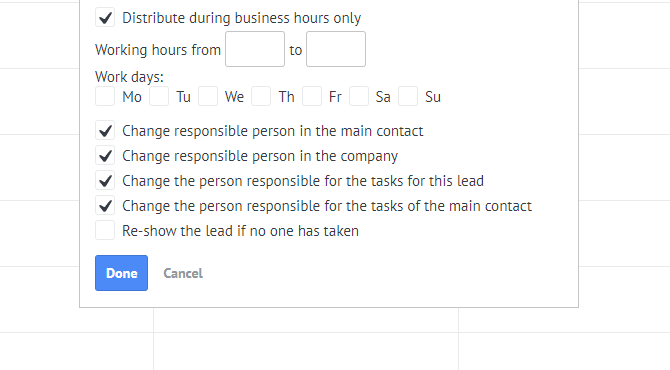The image size is (670, 370).
Task: Click the blue Done button
Action: click(x=121, y=273)
